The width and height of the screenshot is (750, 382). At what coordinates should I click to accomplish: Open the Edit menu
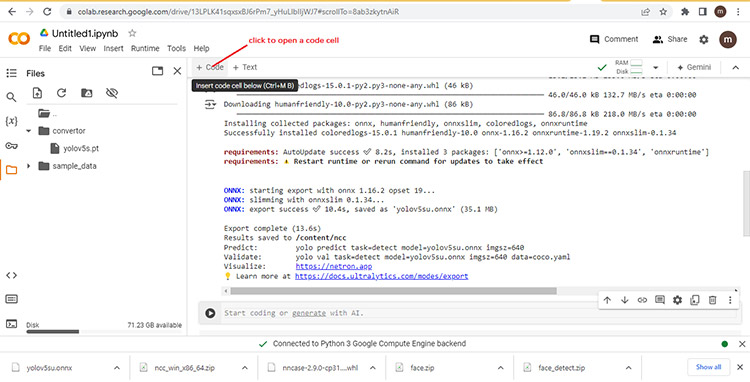coord(65,48)
